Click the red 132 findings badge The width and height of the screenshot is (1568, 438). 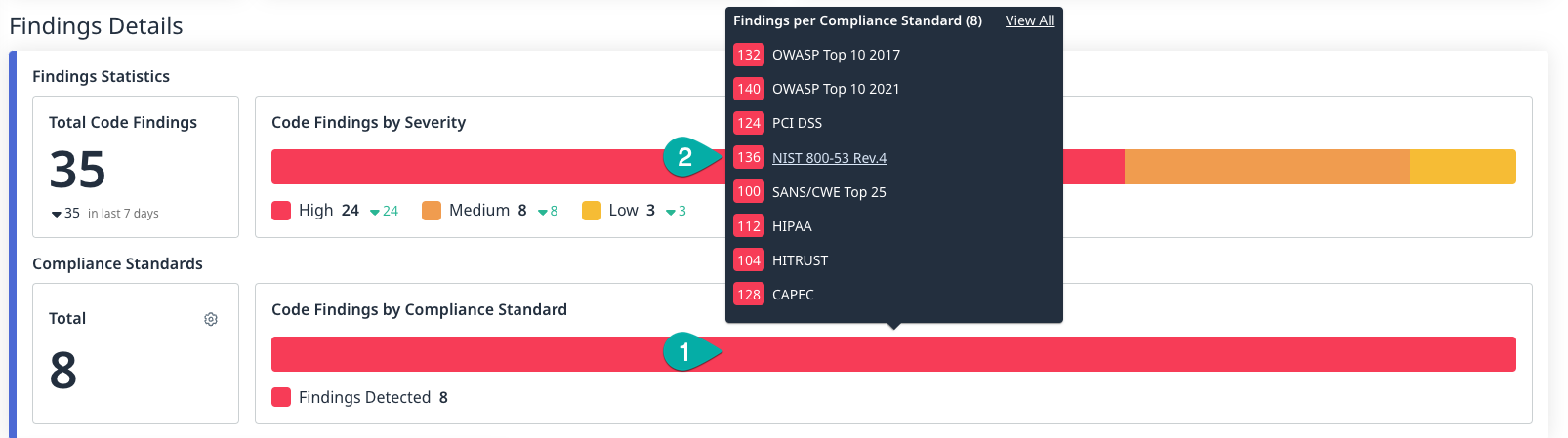tap(749, 55)
